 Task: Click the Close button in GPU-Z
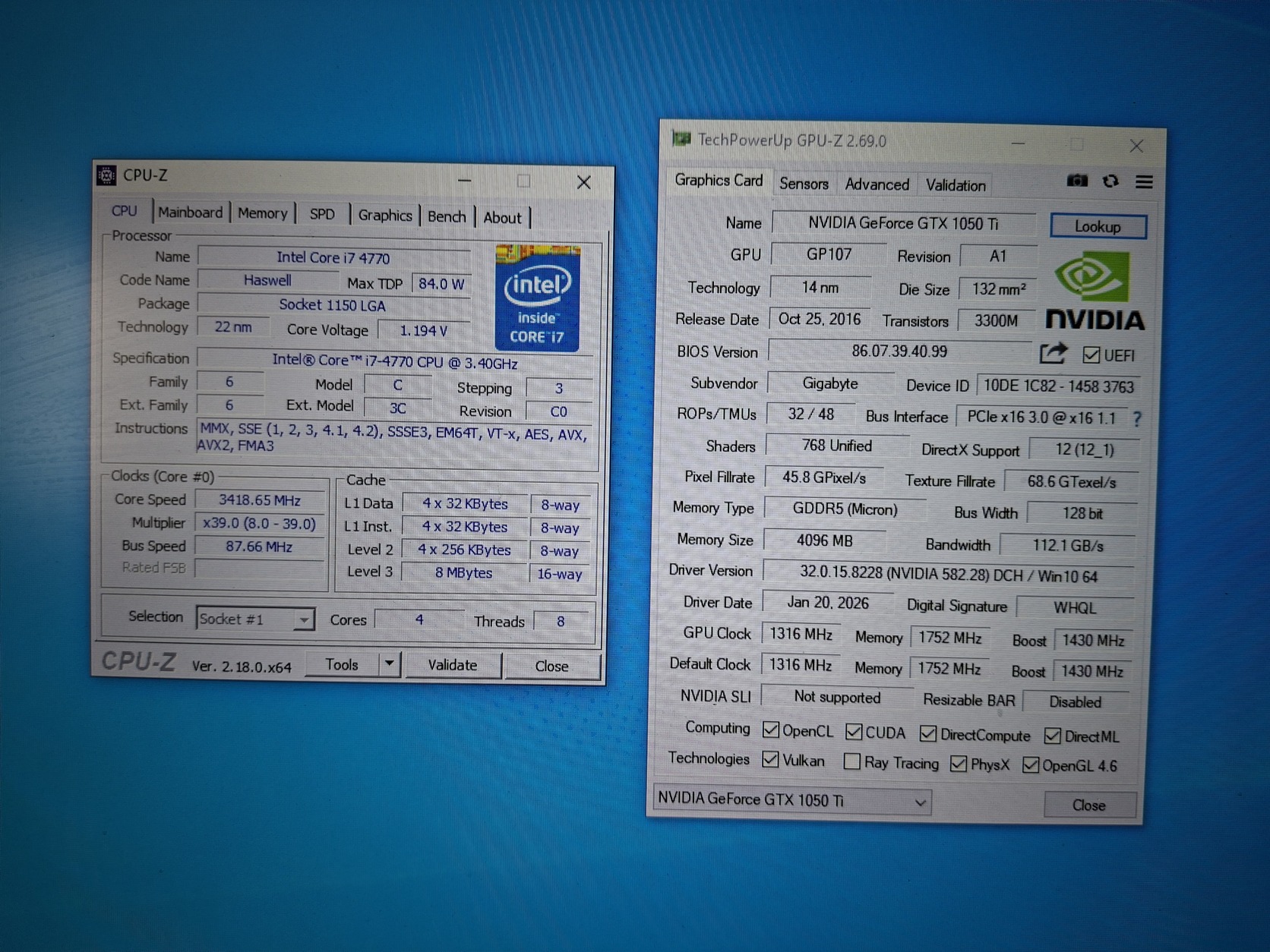click(x=1089, y=805)
